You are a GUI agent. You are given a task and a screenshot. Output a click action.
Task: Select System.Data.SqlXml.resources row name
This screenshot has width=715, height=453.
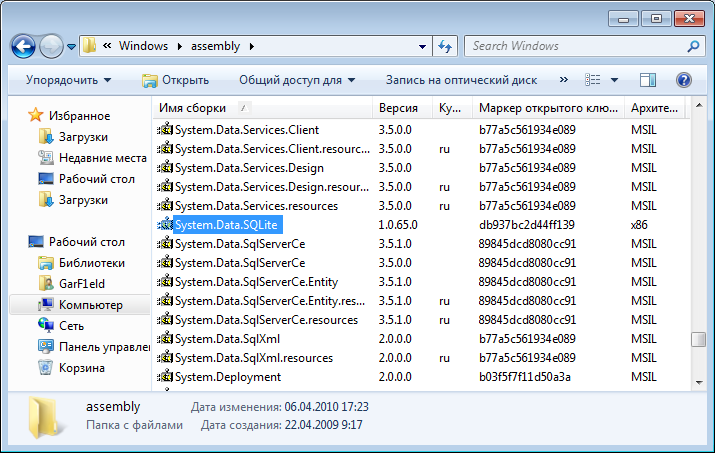click(254, 358)
